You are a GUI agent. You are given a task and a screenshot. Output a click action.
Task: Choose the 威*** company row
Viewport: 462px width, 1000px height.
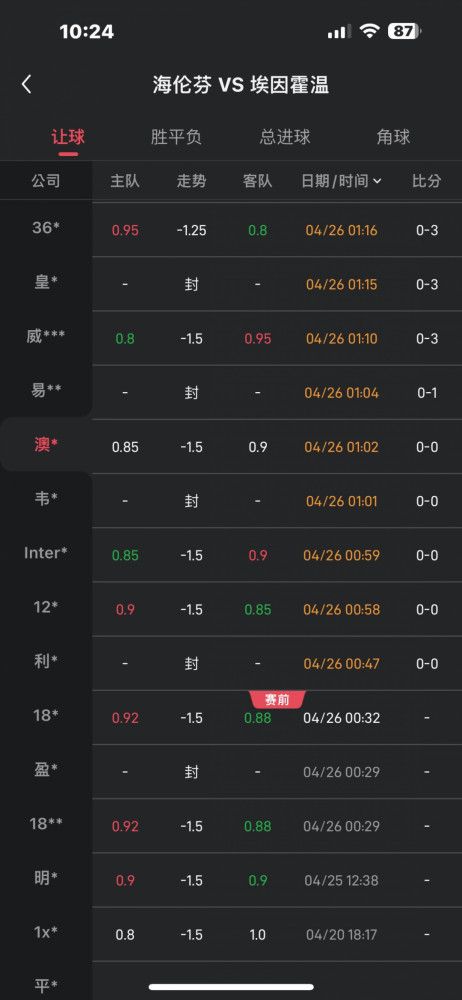[x=46, y=336]
